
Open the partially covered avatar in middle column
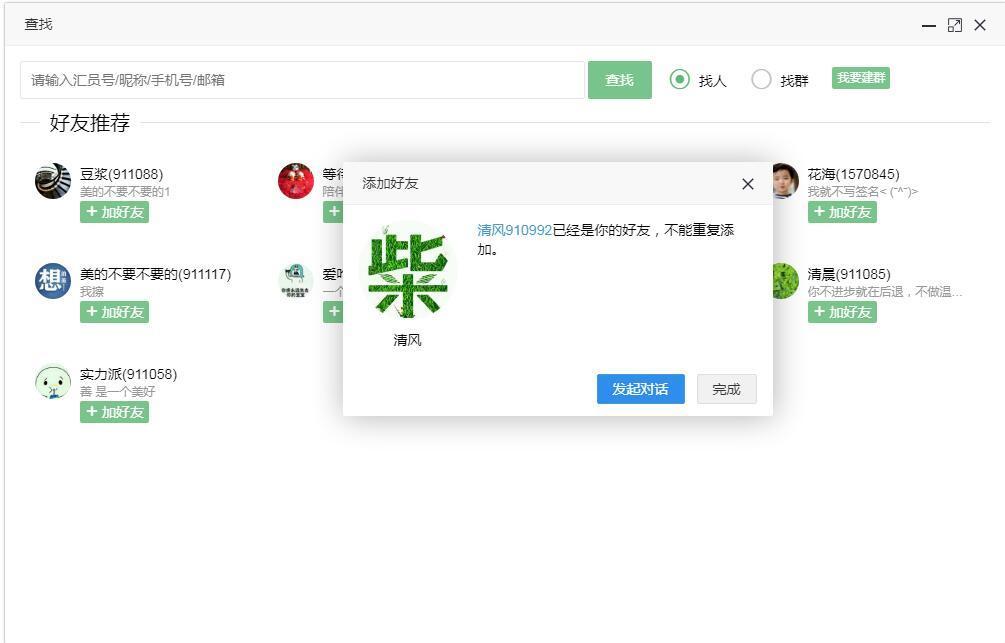pos(295,281)
